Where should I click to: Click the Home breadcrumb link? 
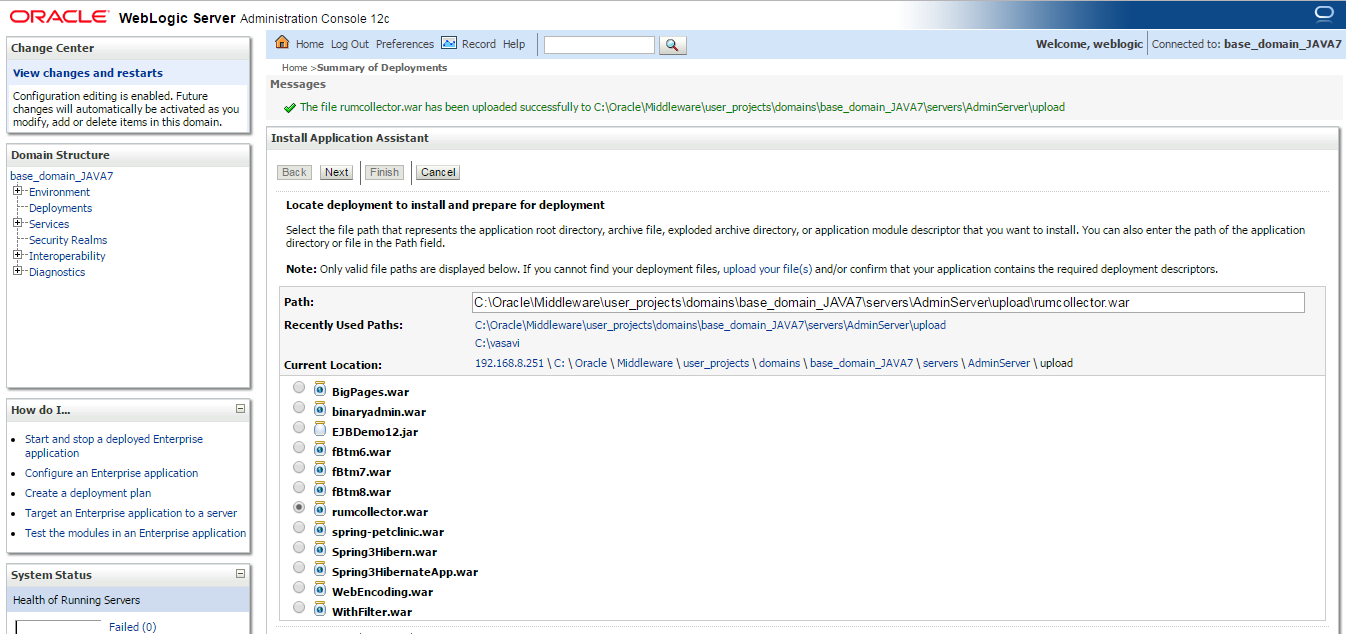pyautogui.click(x=294, y=68)
